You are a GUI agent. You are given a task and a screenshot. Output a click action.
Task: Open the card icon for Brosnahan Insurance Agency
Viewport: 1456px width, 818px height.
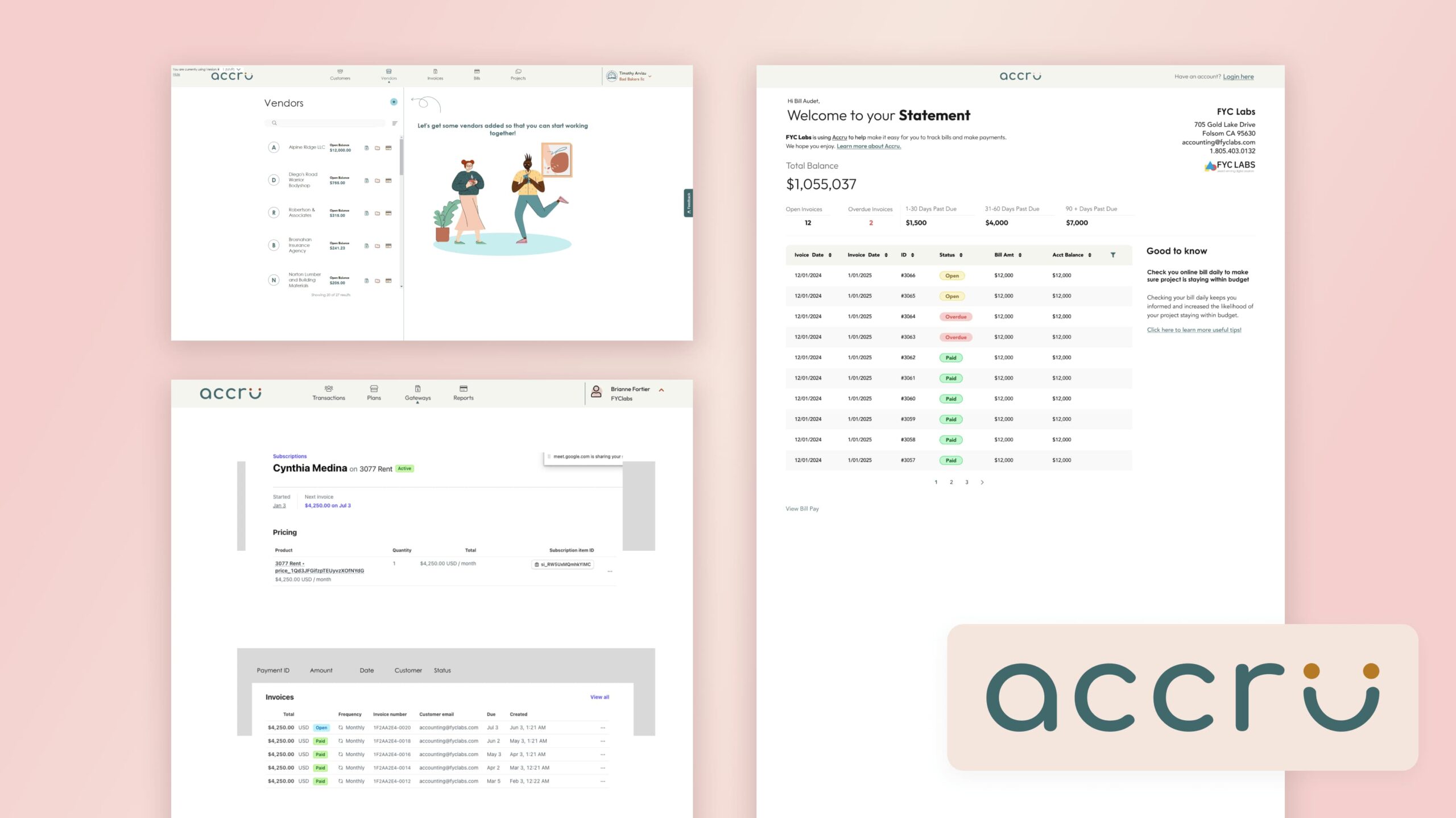click(388, 246)
